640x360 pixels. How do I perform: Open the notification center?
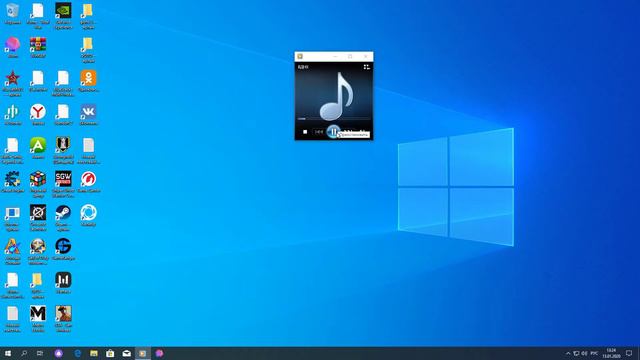click(629, 353)
